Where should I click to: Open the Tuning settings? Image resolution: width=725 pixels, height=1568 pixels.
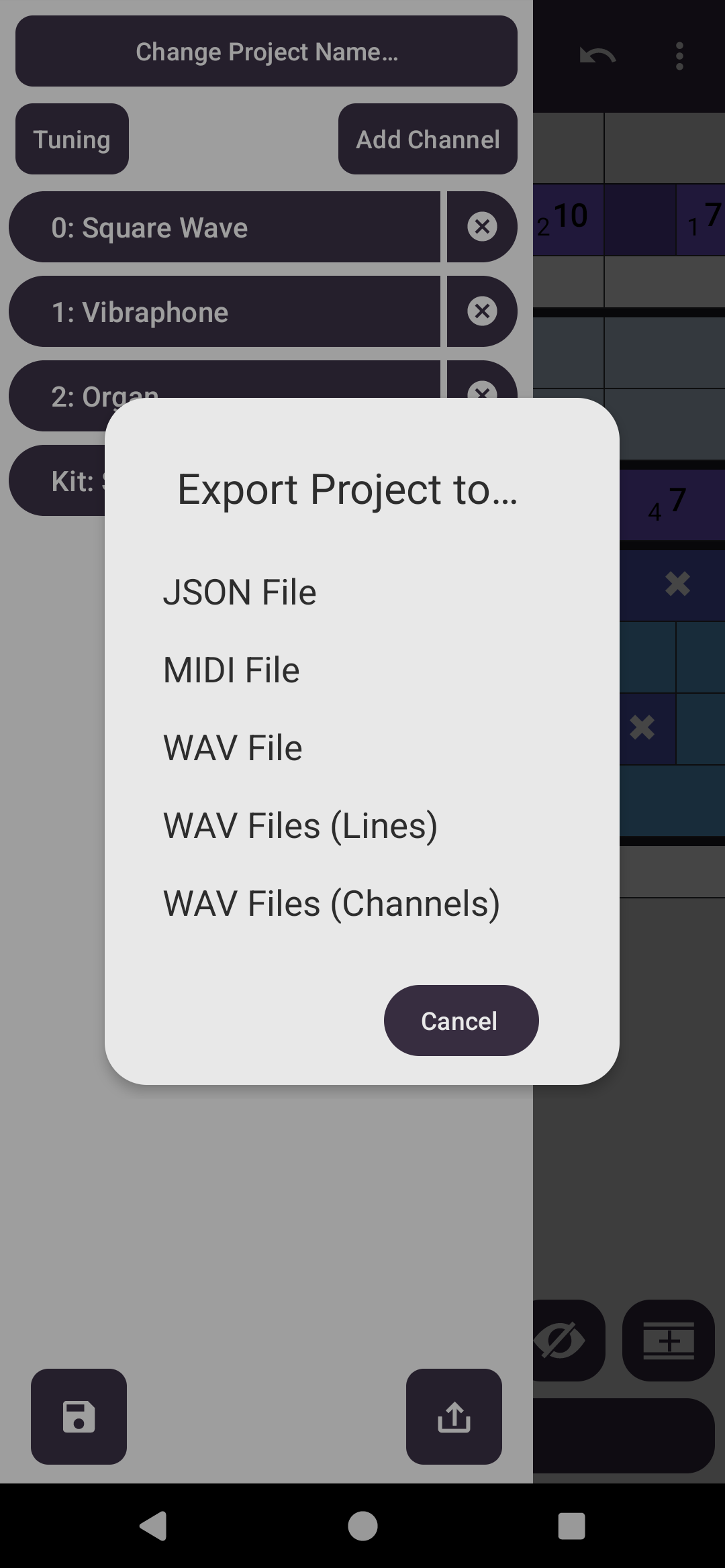(x=72, y=139)
